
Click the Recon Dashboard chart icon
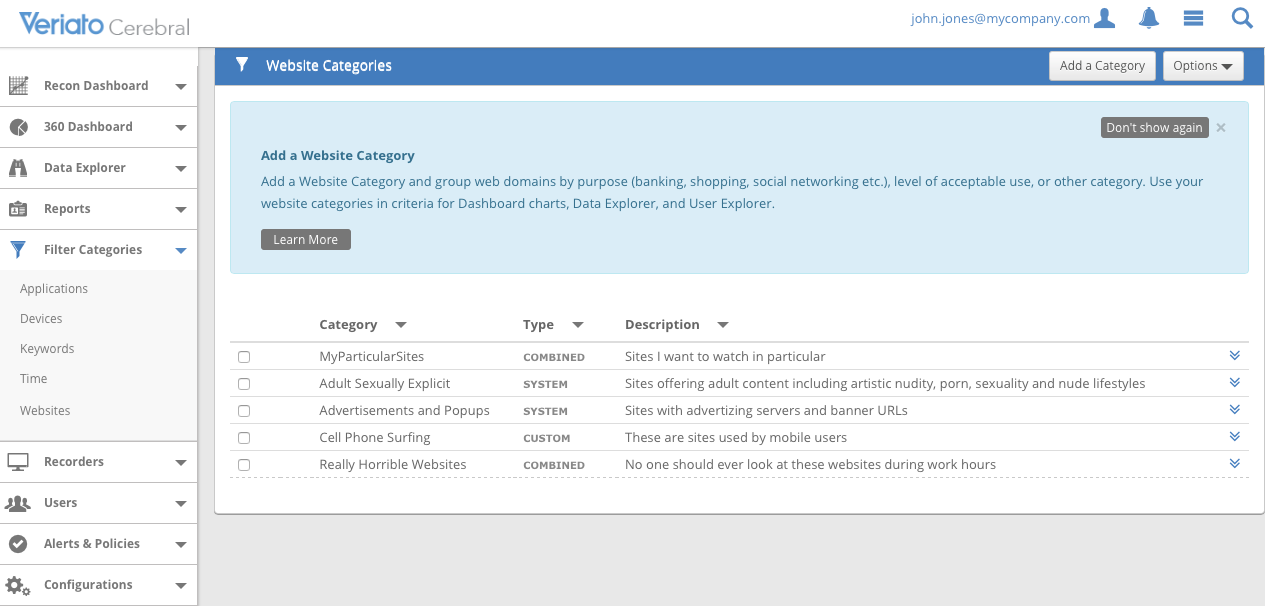(18, 86)
